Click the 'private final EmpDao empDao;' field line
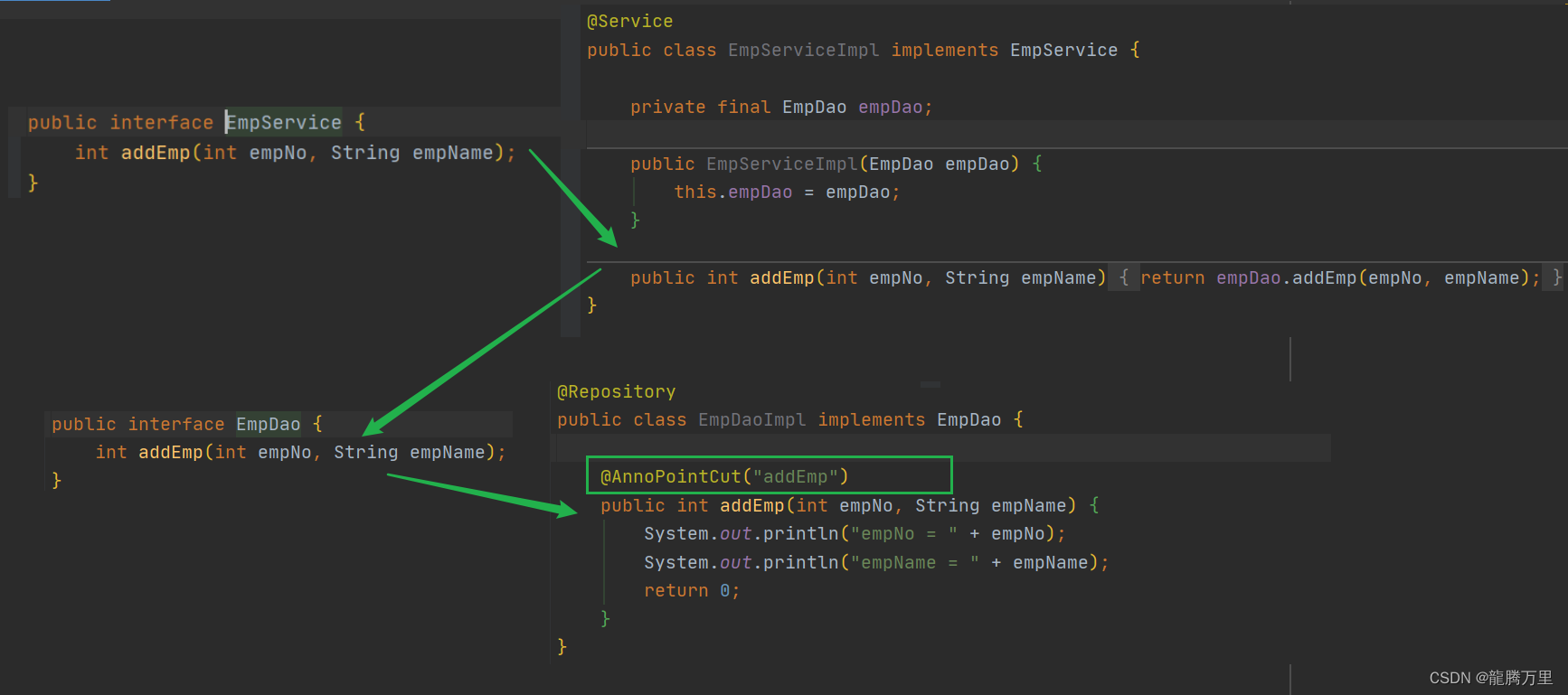Screen dimensions: 1568x695 click(781, 107)
